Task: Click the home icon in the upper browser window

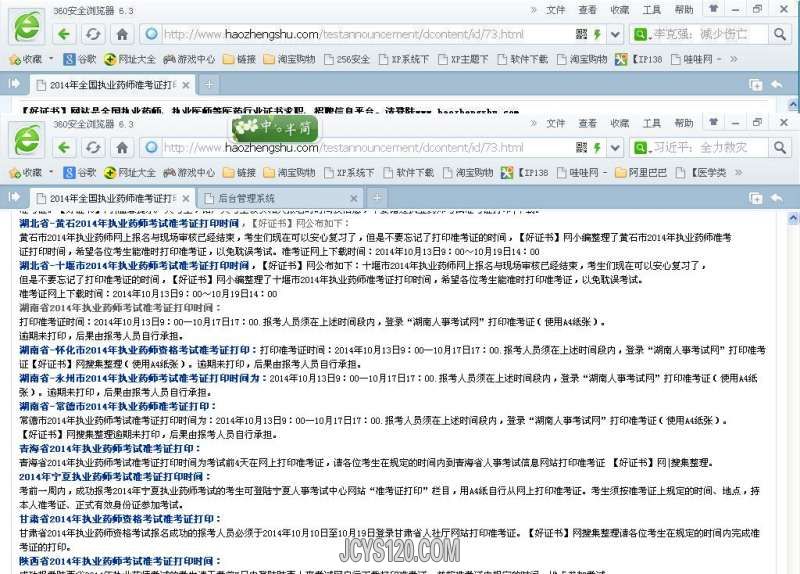Action: point(123,34)
